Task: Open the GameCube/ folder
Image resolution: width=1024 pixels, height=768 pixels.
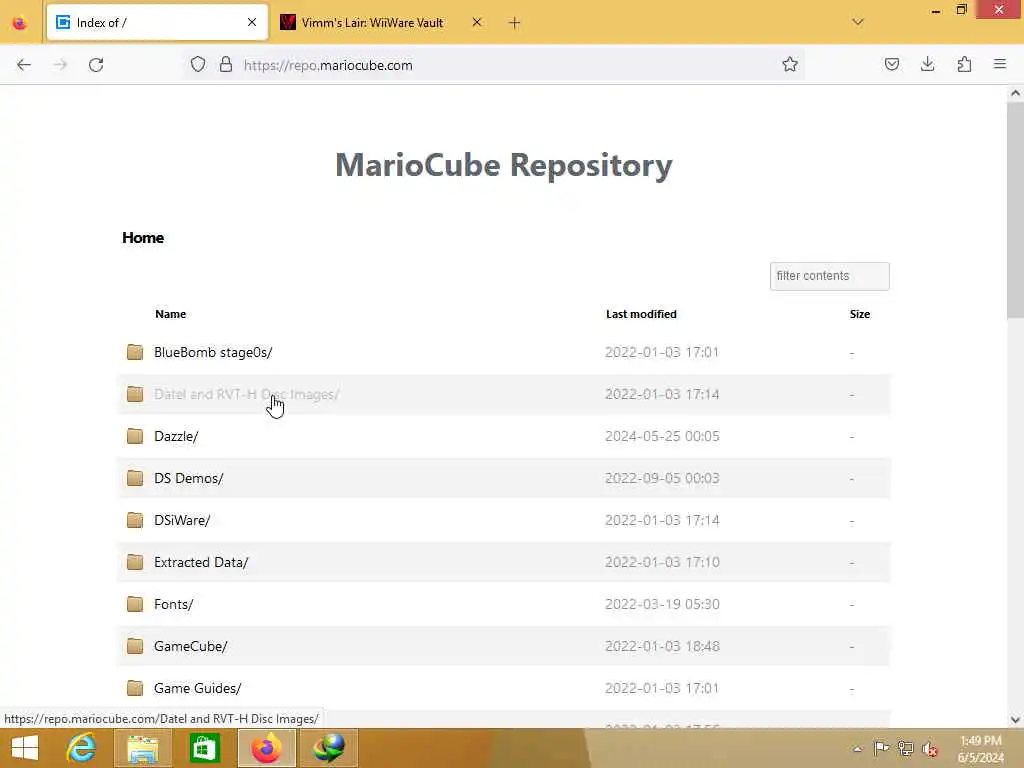Action: [191, 647]
